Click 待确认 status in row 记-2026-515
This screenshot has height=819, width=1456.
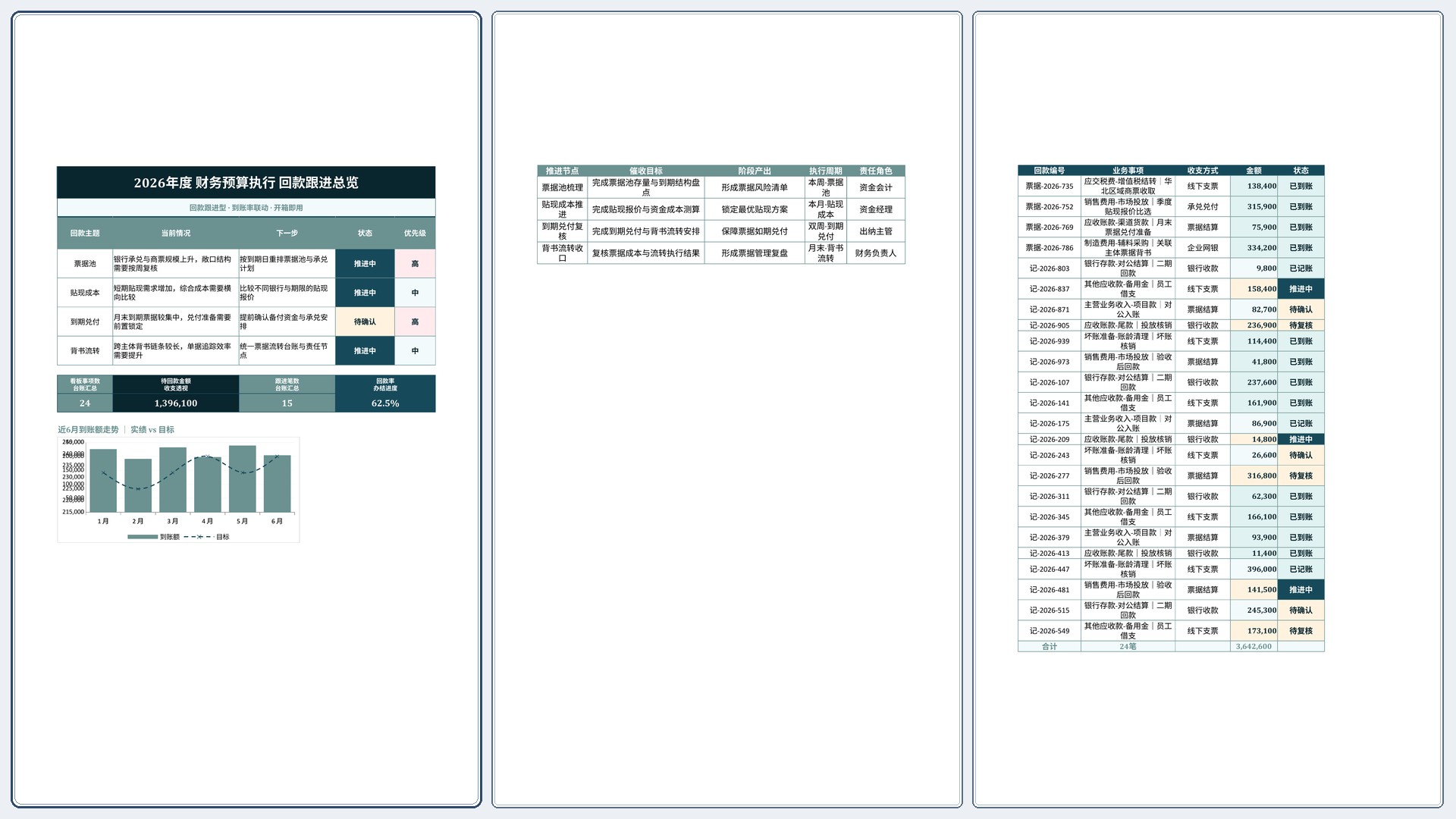[x=1301, y=610]
